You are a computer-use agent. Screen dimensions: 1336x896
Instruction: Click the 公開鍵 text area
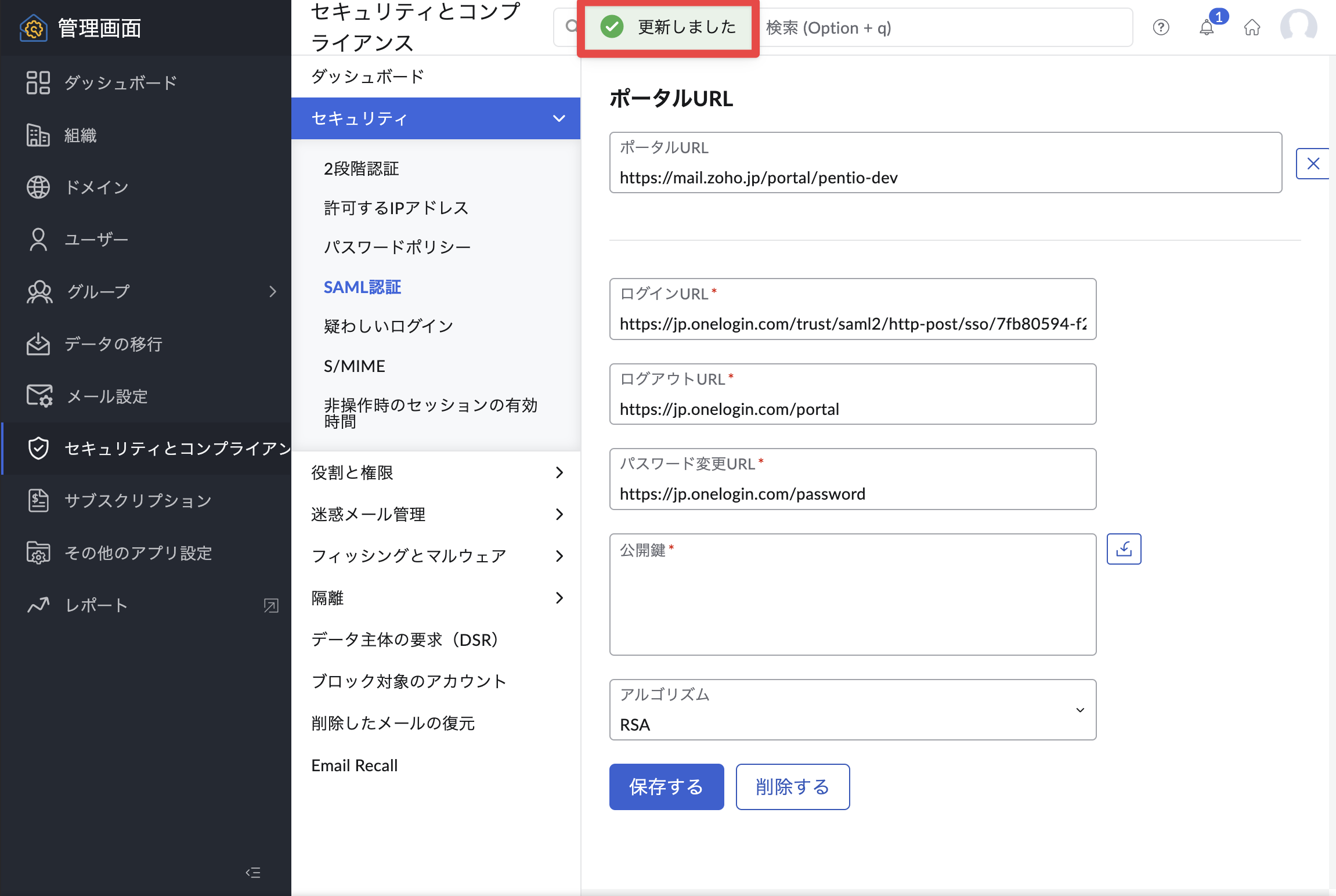click(x=853, y=594)
